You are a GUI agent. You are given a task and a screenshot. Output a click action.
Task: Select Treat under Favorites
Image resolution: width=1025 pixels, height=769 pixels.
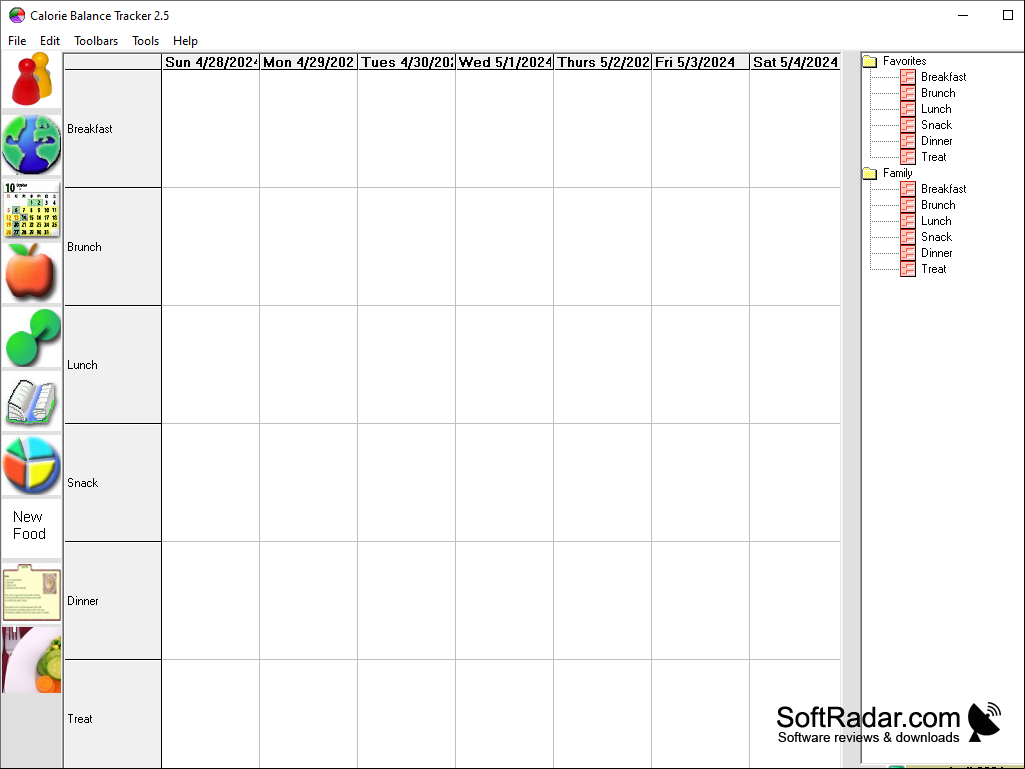(933, 157)
